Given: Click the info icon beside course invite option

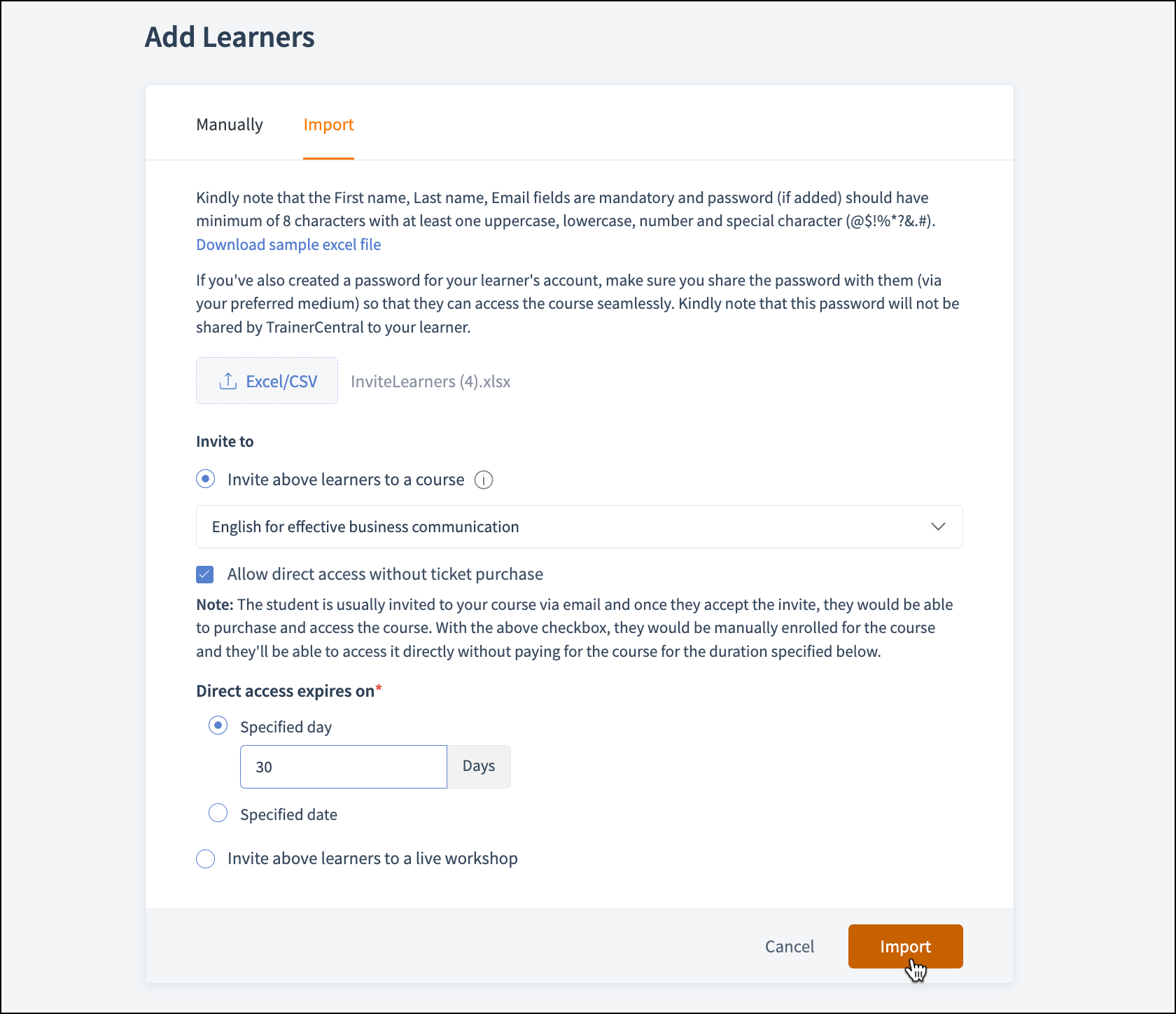Looking at the screenshot, I should tap(484, 480).
